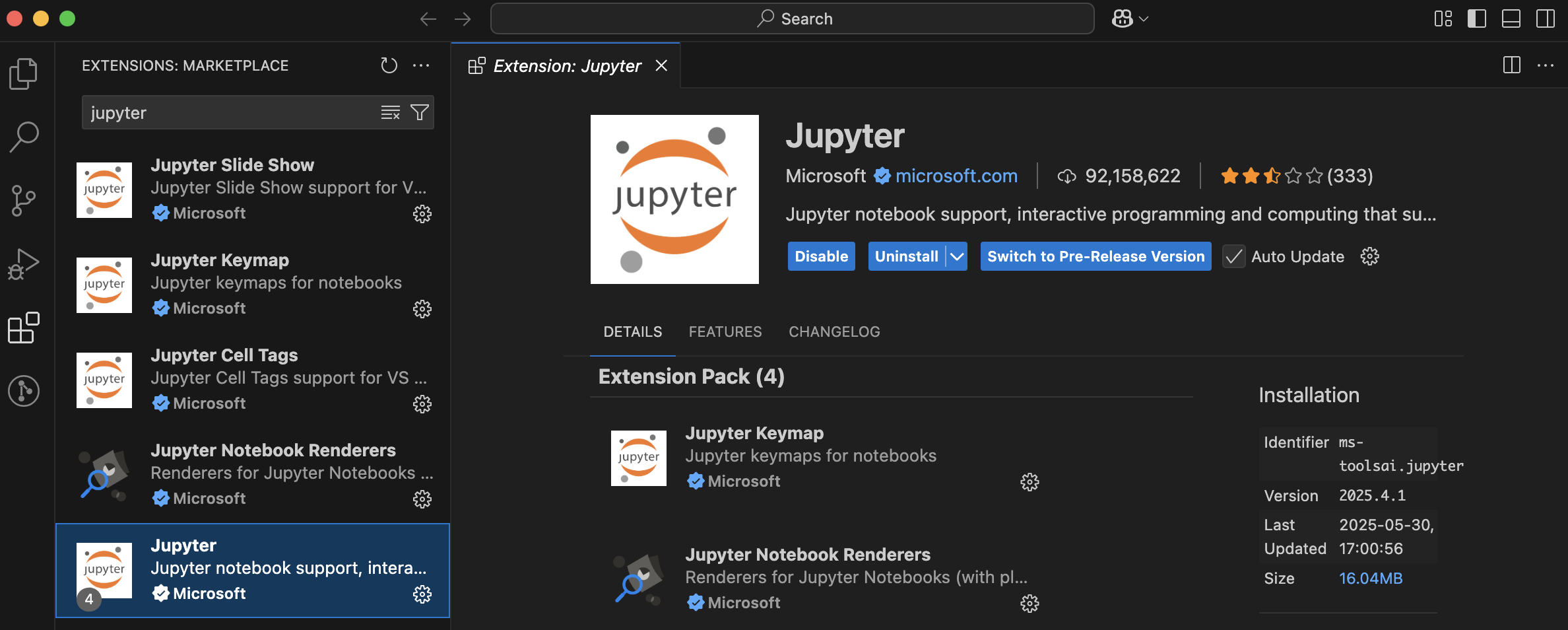Open manage gear for Jupyter Slide Show
1568x630 pixels.
tap(422, 214)
